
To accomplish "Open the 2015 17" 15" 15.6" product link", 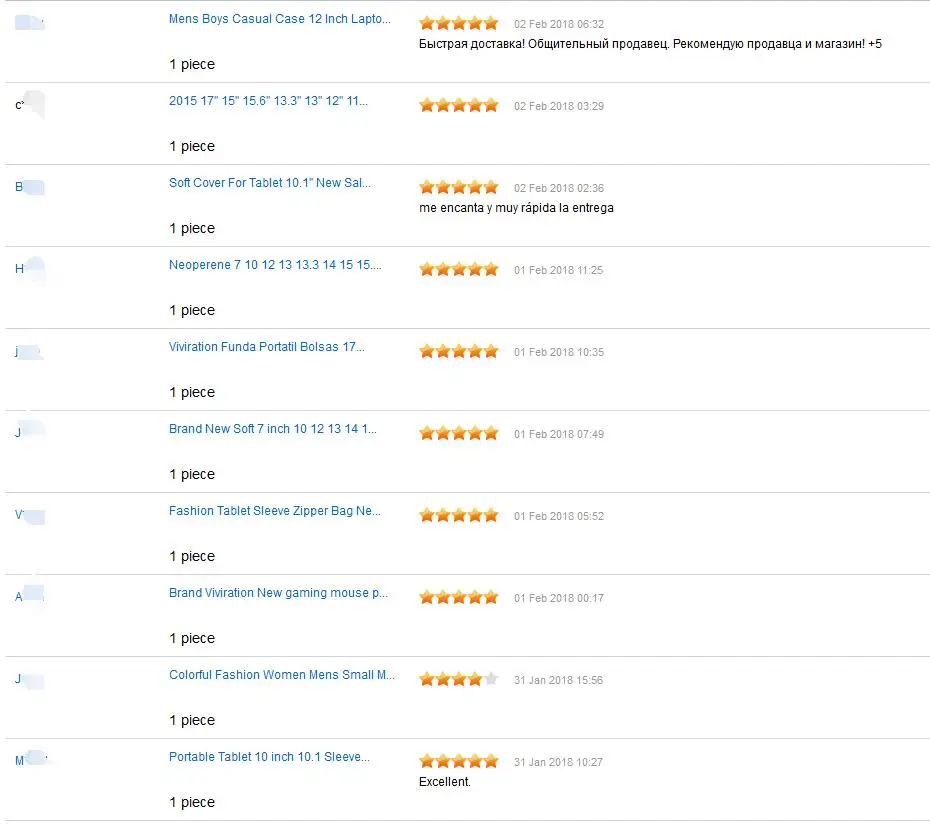I will (x=268, y=101).
